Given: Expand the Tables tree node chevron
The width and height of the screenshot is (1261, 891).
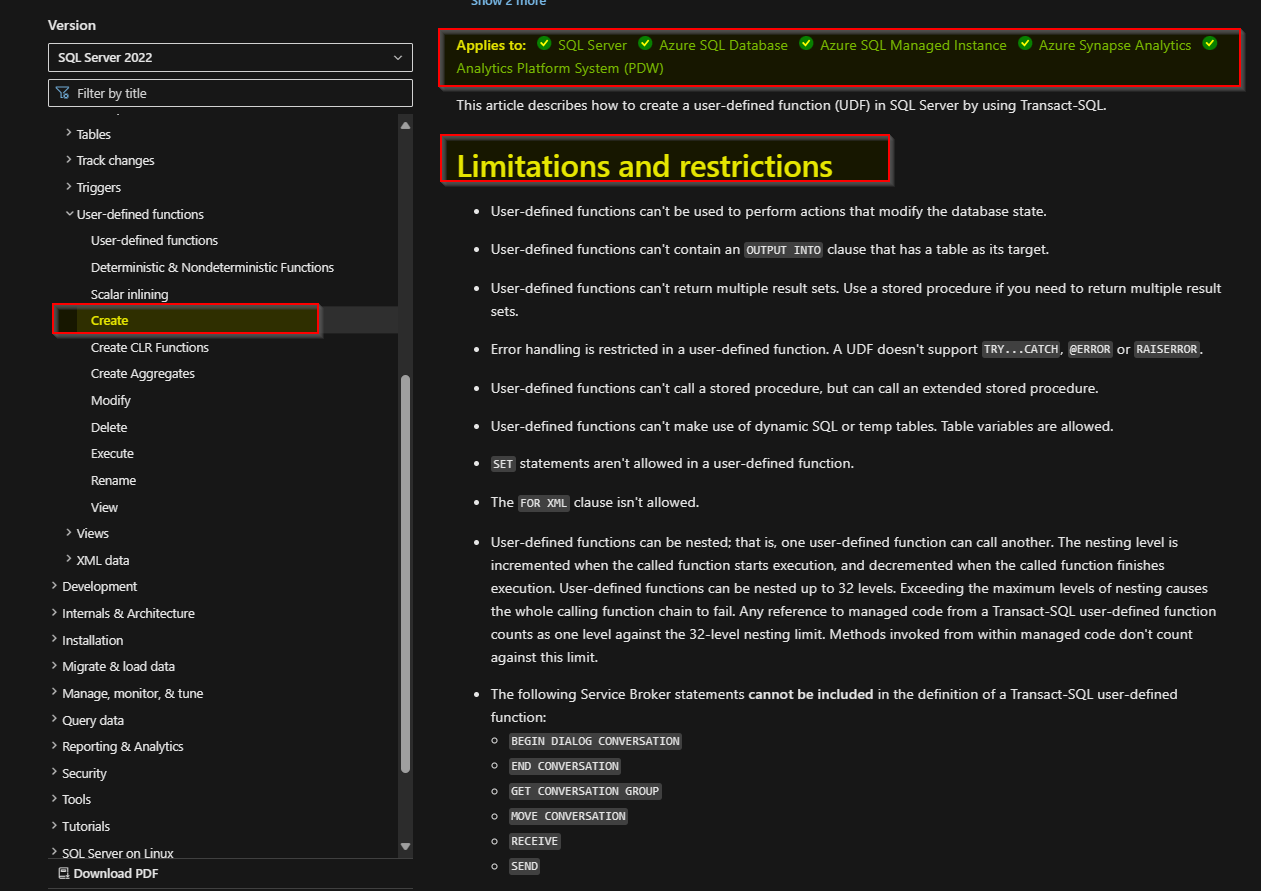Looking at the screenshot, I should pos(69,133).
